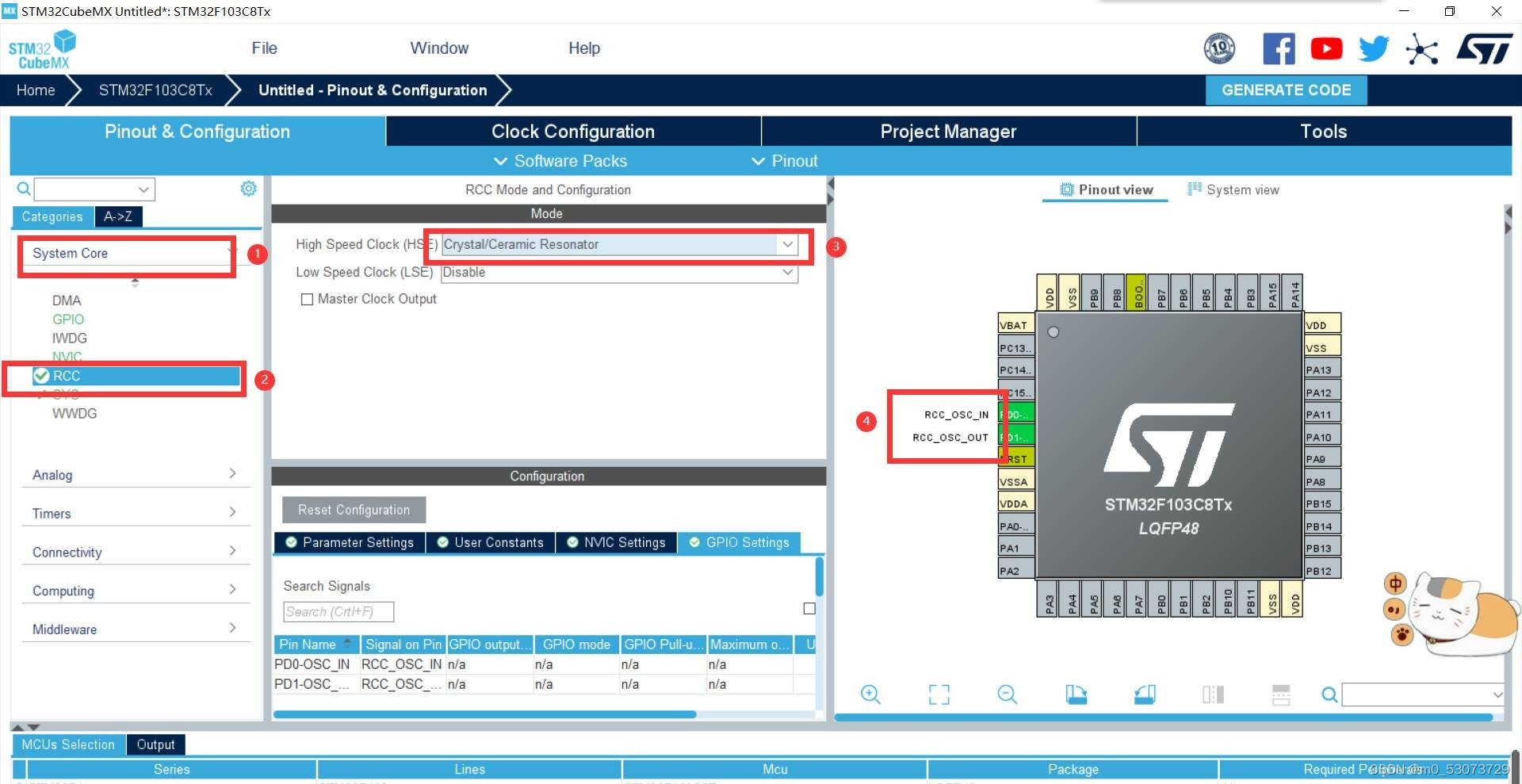Switch to the Project Manager tab

[x=948, y=132]
